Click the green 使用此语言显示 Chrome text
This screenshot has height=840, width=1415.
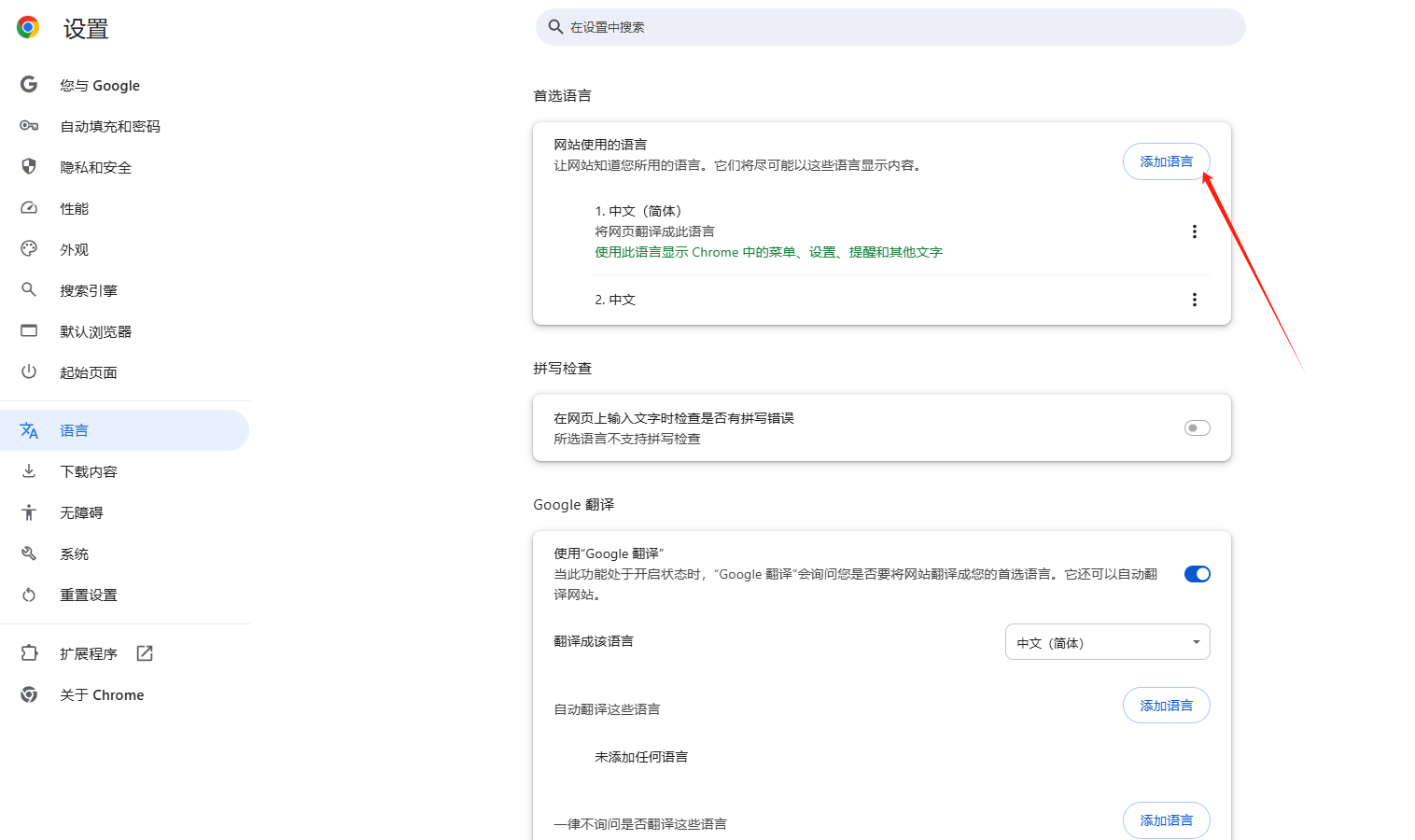[768, 252]
